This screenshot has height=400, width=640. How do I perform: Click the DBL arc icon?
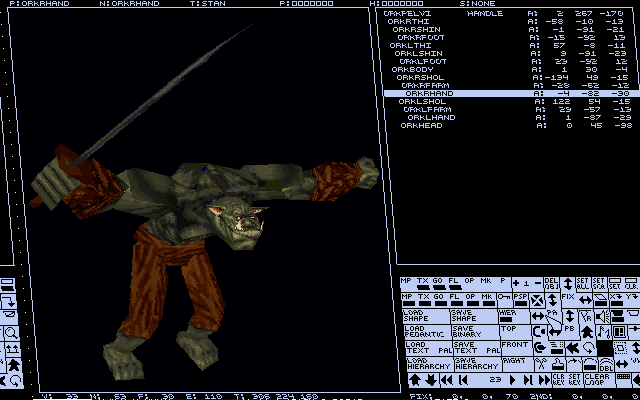tap(607, 365)
